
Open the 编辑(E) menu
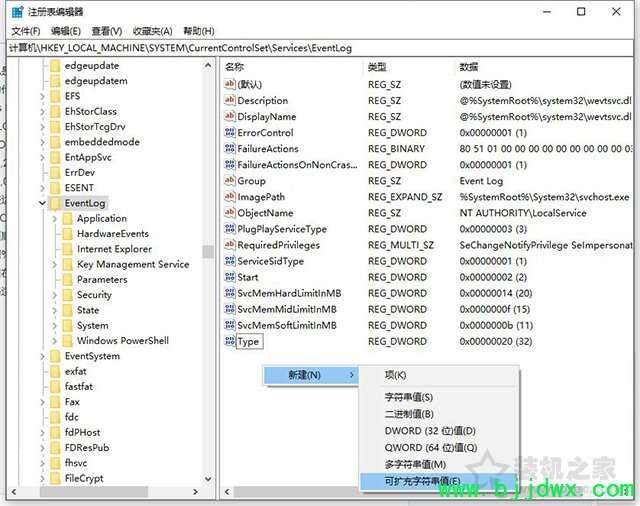pos(66,31)
